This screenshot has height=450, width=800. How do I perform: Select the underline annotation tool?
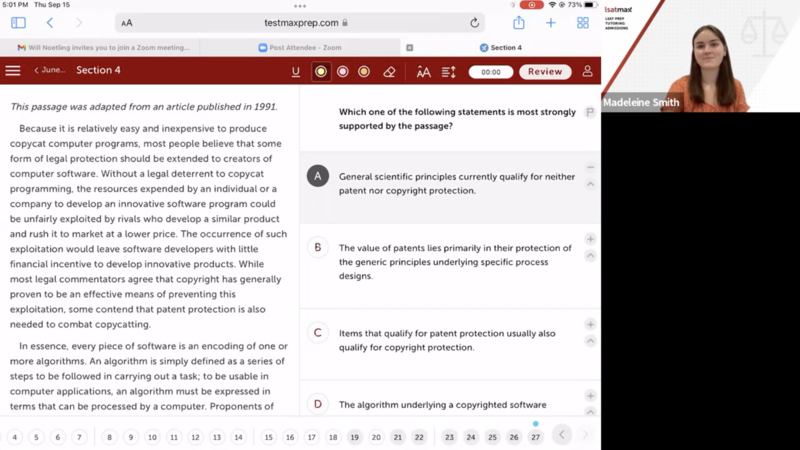(295, 72)
